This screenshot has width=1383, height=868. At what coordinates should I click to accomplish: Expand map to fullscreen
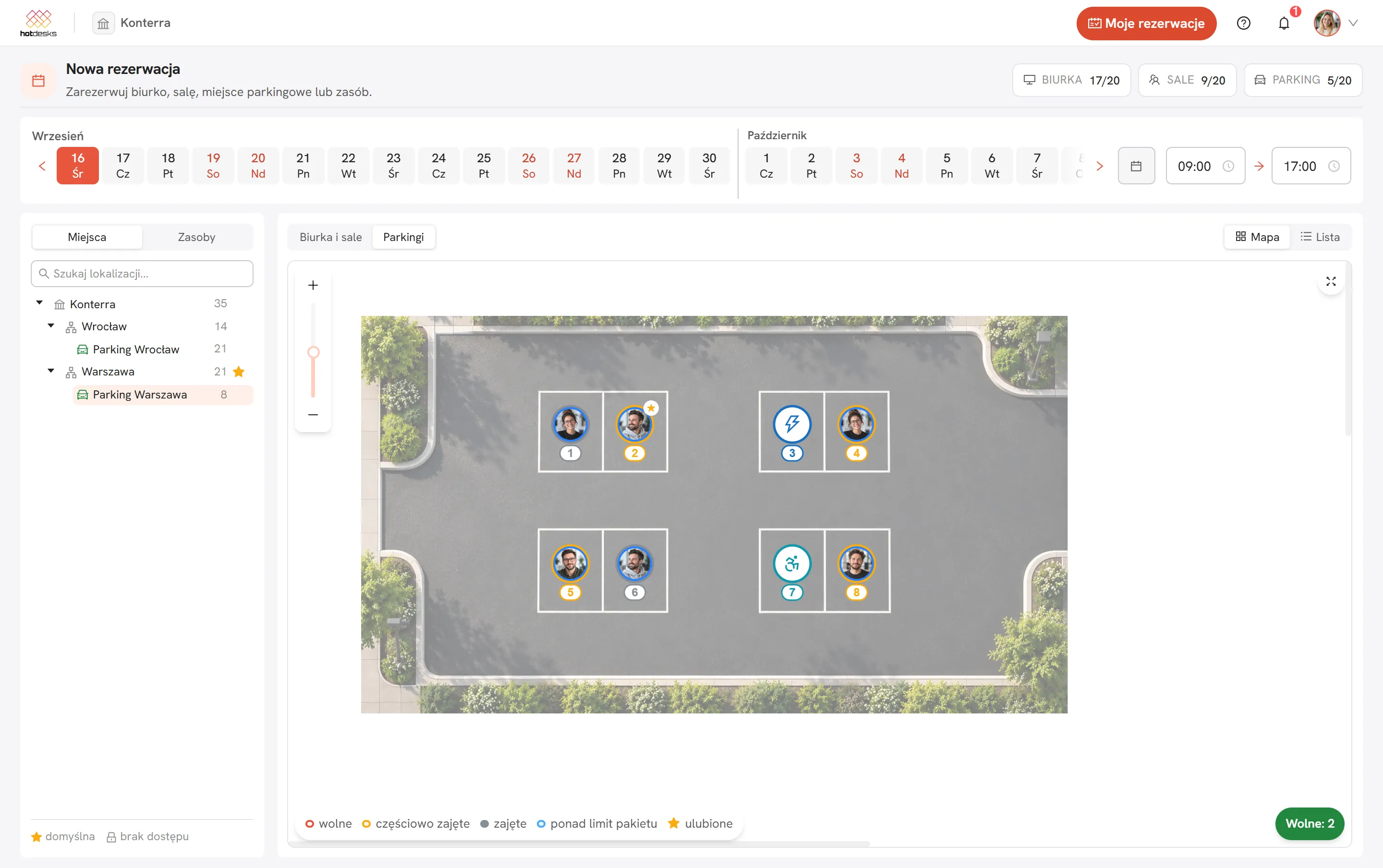[1331, 281]
